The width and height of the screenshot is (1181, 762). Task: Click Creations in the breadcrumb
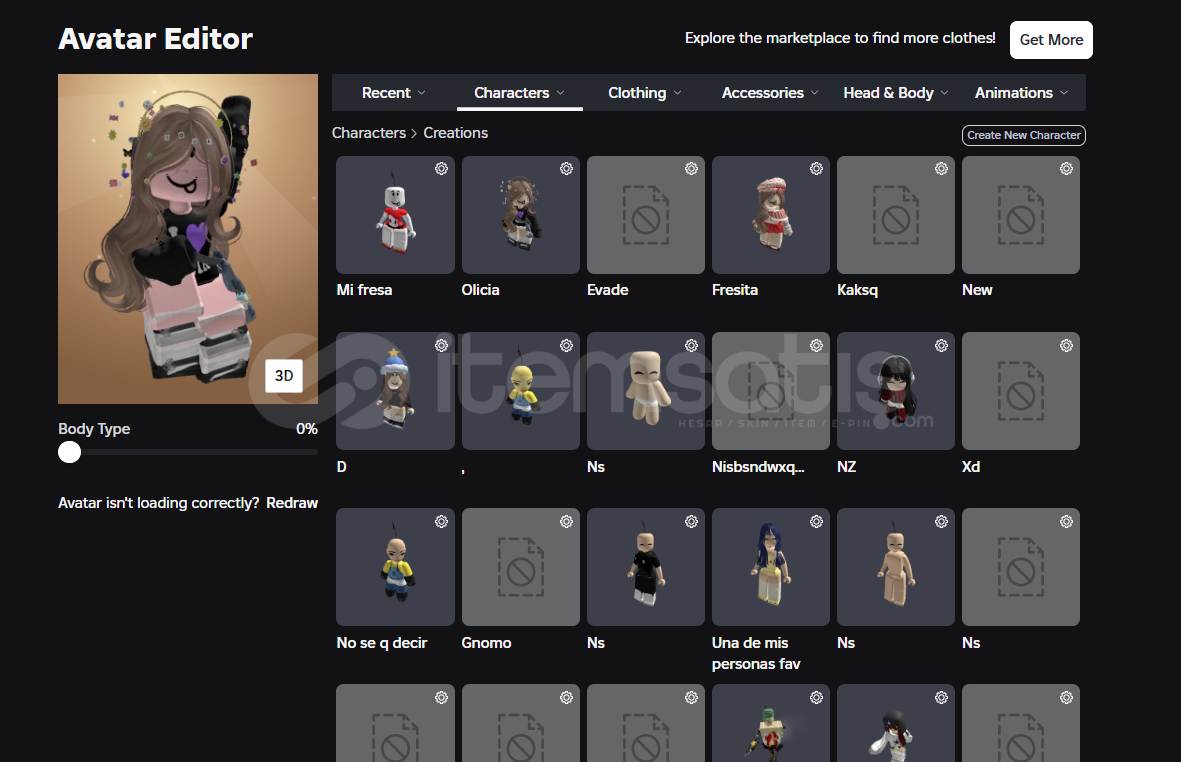(456, 133)
